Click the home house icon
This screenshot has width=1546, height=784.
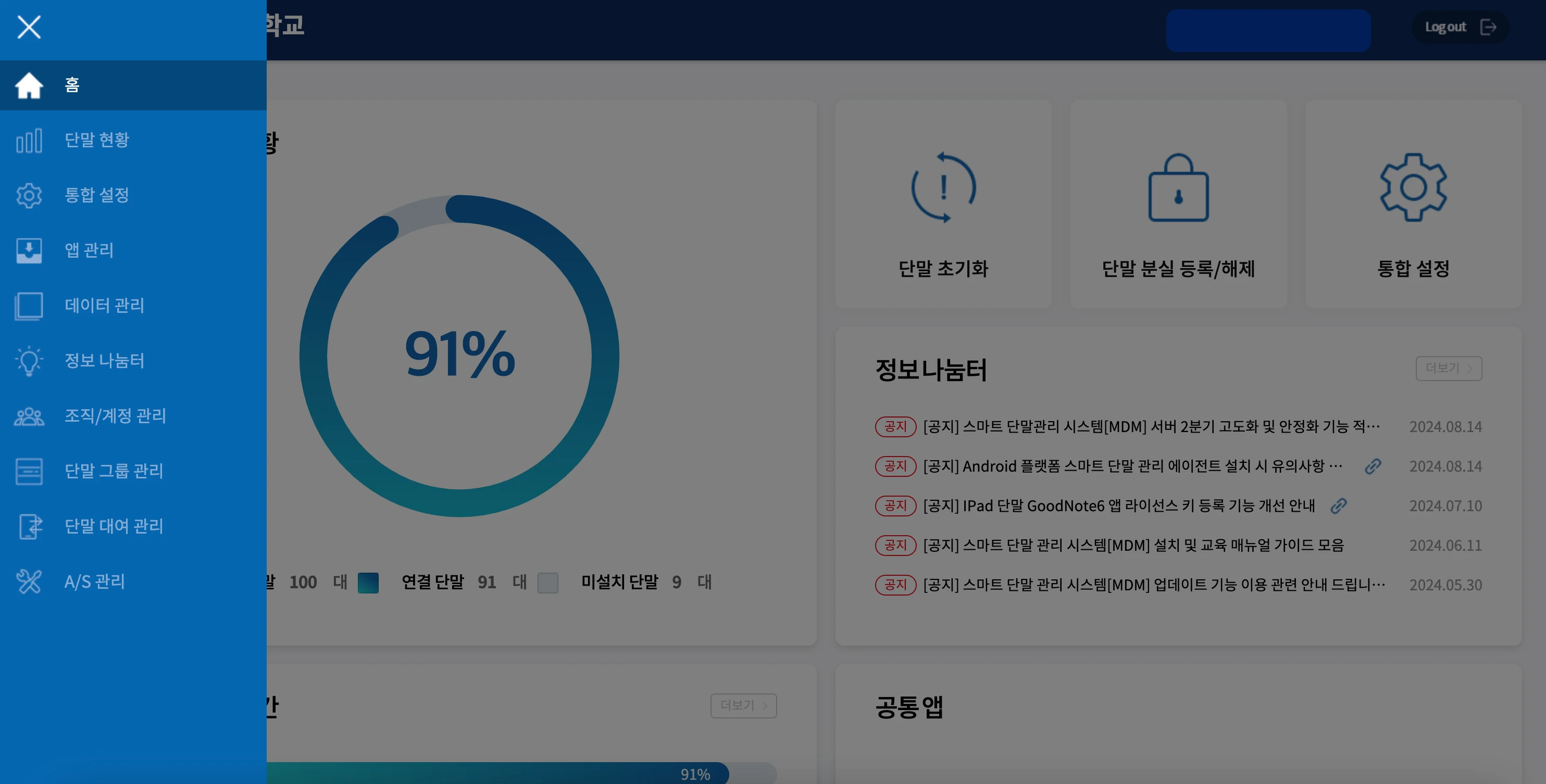29,85
